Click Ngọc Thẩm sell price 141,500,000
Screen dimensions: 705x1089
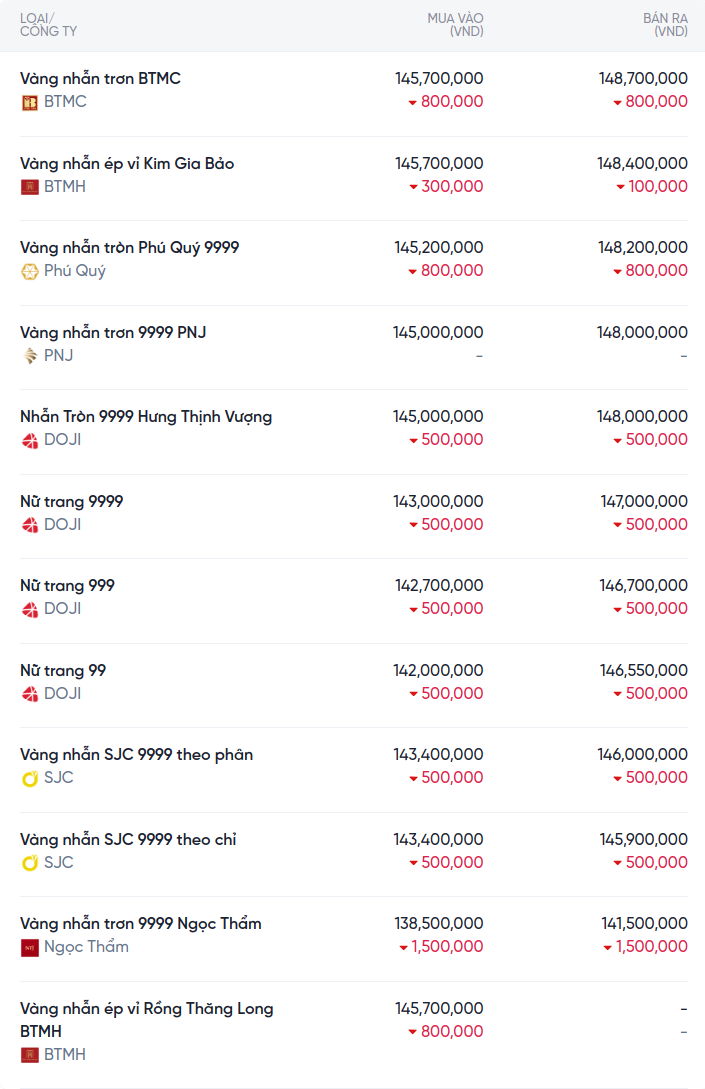tap(643, 923)
